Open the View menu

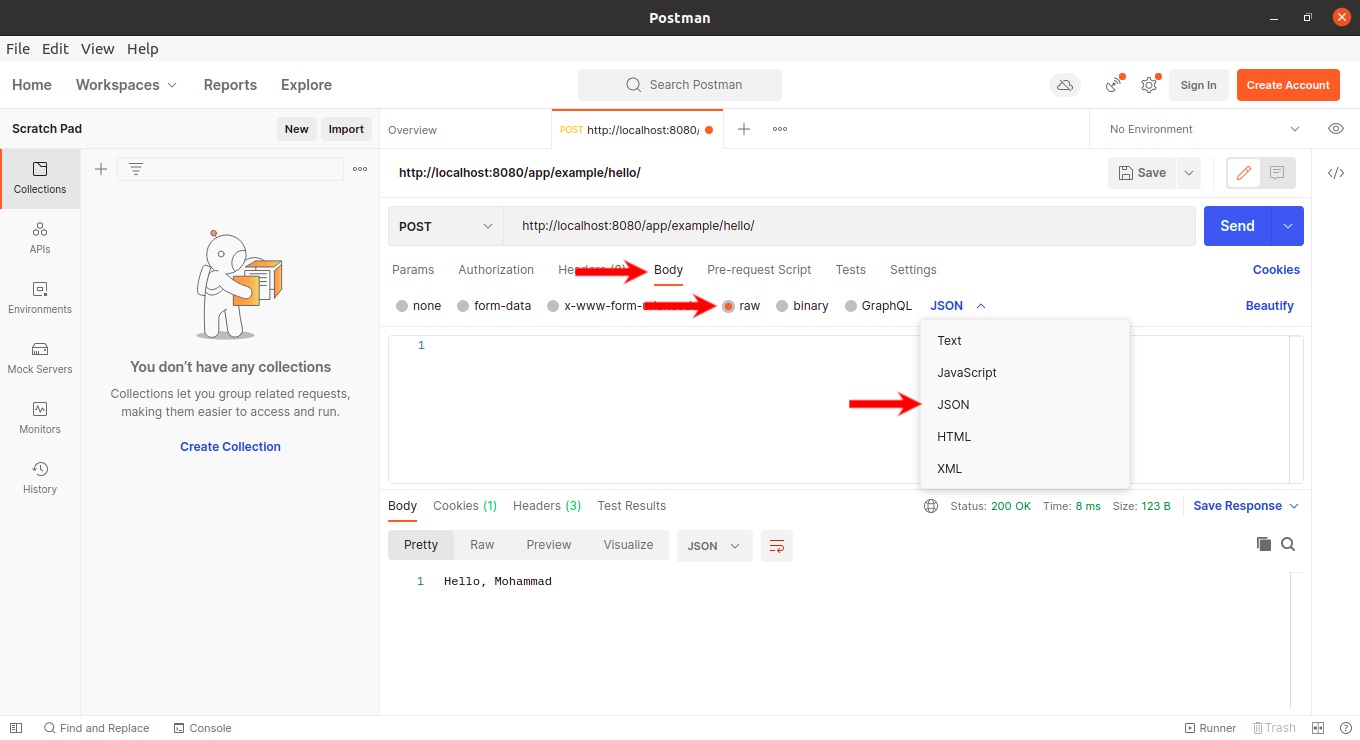[x=97, y=49]
